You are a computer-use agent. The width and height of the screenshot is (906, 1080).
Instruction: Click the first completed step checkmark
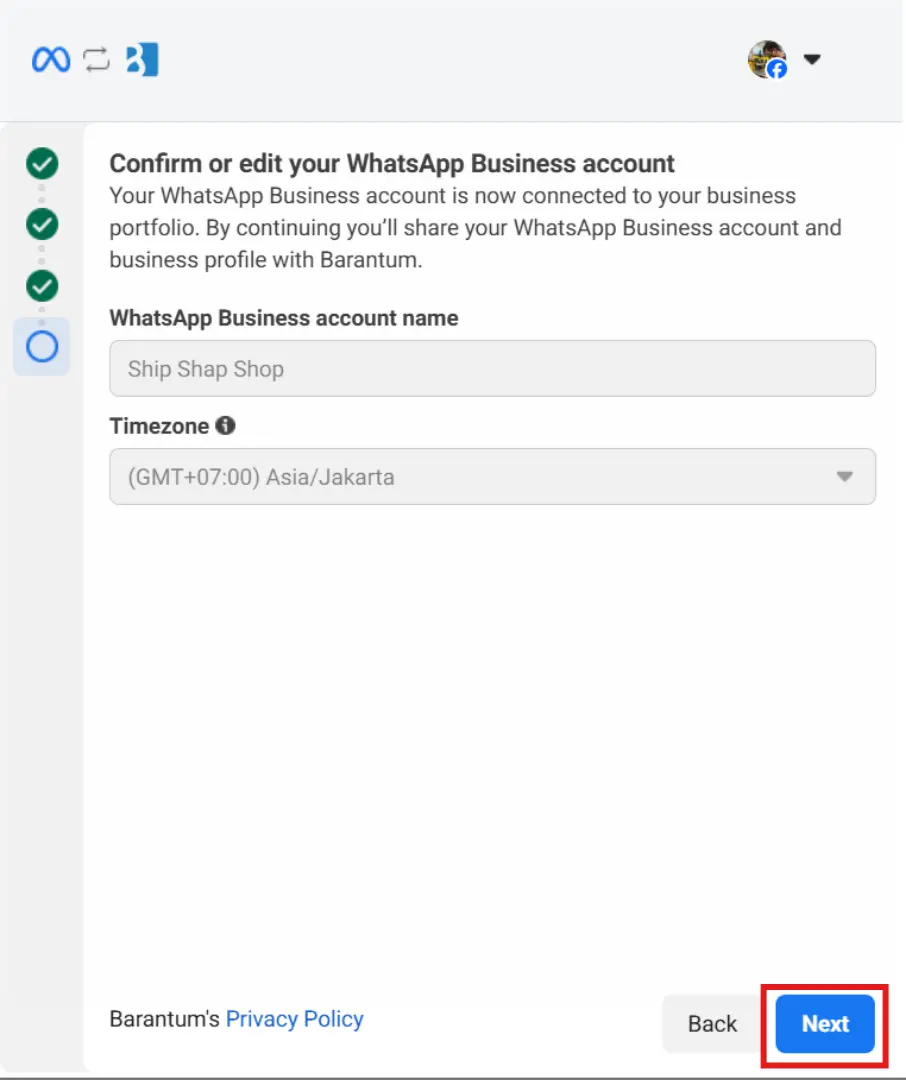coord(41,164)
